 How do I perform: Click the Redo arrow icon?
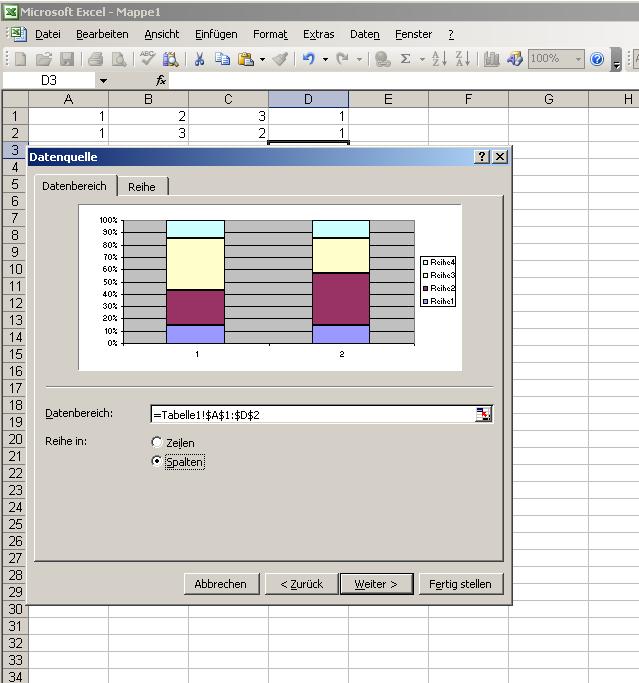pos(342,59)
